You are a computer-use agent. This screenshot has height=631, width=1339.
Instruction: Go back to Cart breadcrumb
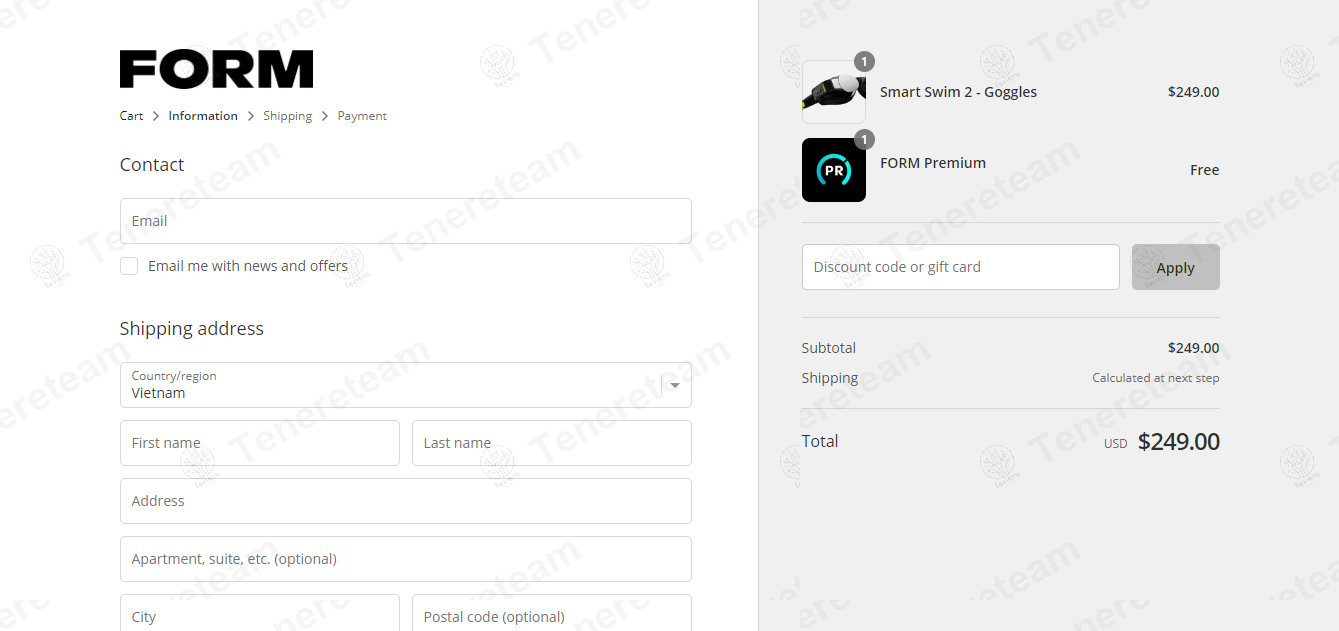point(131,116)
